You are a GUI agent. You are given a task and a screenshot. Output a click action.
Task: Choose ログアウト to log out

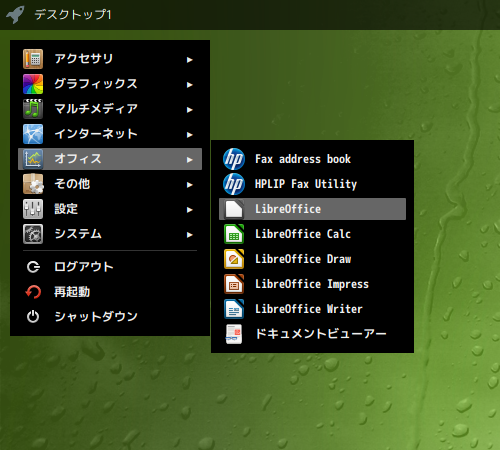[110, 267]
